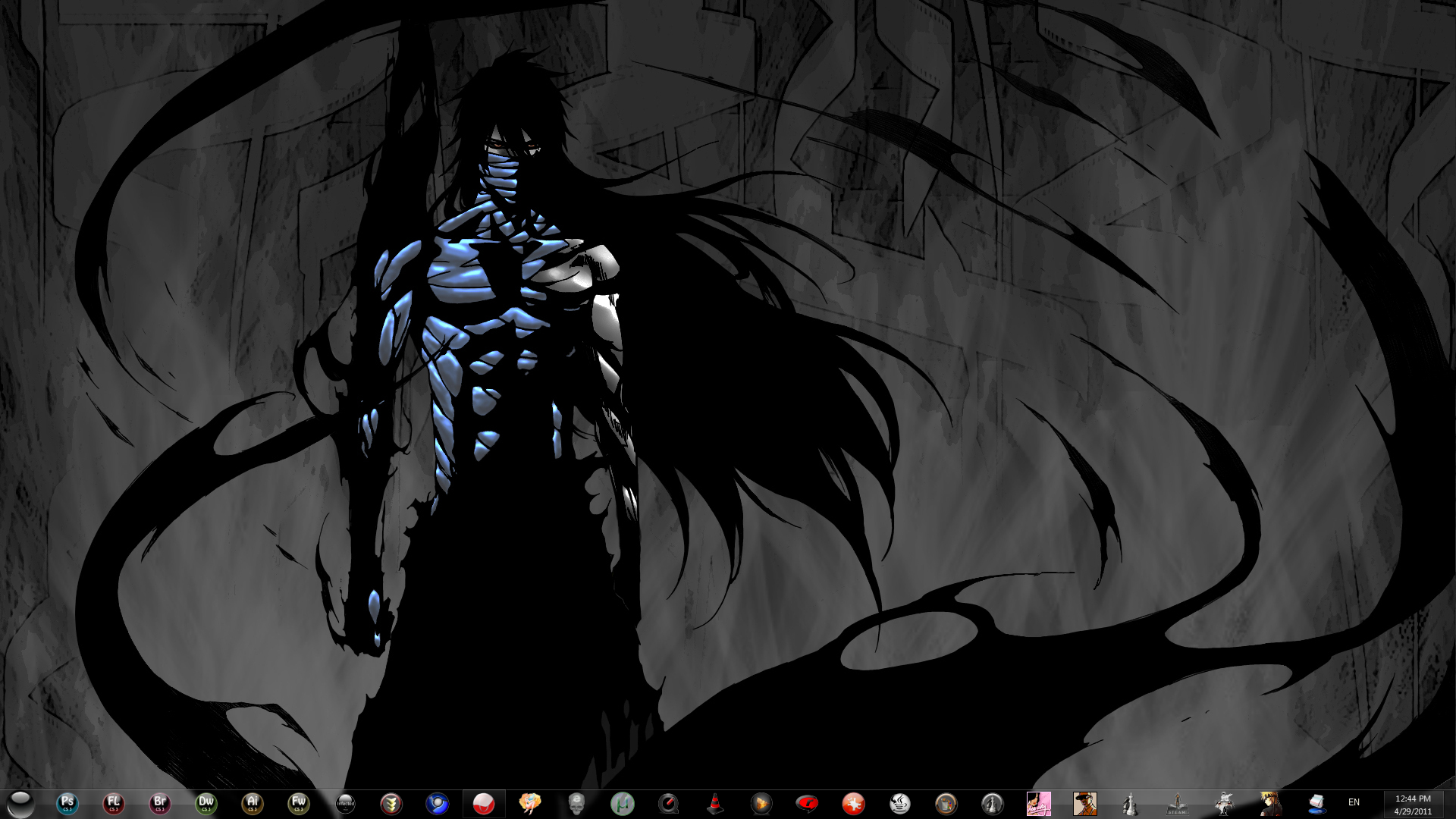
Task: Launch Photoshop CS3 from taskbar
Action: (x=67, y=803)
